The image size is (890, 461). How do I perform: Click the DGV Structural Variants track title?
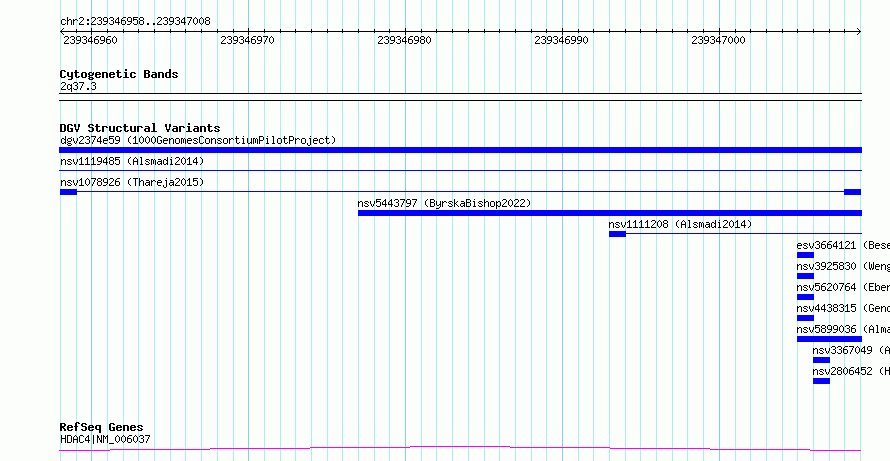click(x=140, y=128)
